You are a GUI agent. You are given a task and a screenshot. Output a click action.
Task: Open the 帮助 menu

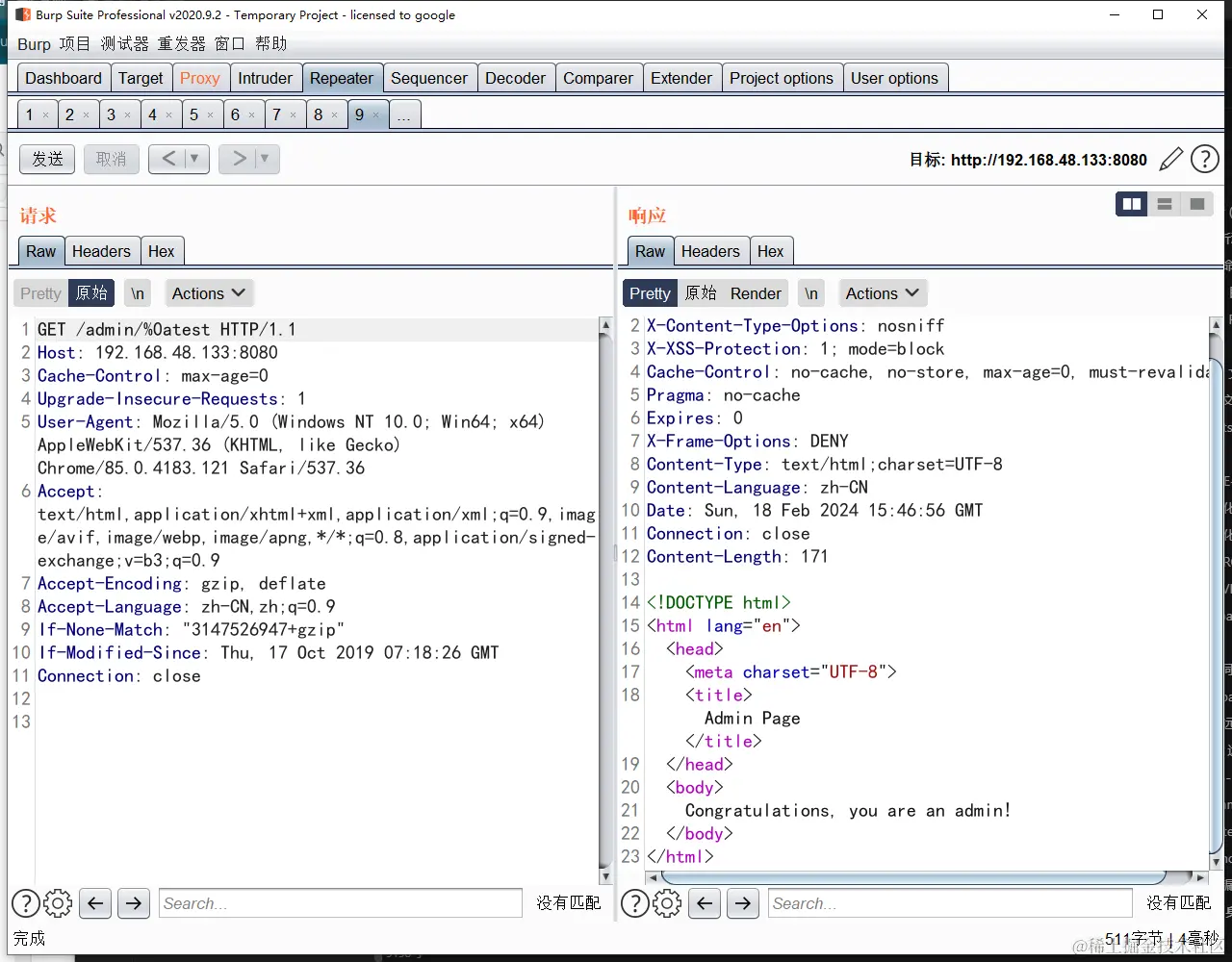(x=271, y=44)
